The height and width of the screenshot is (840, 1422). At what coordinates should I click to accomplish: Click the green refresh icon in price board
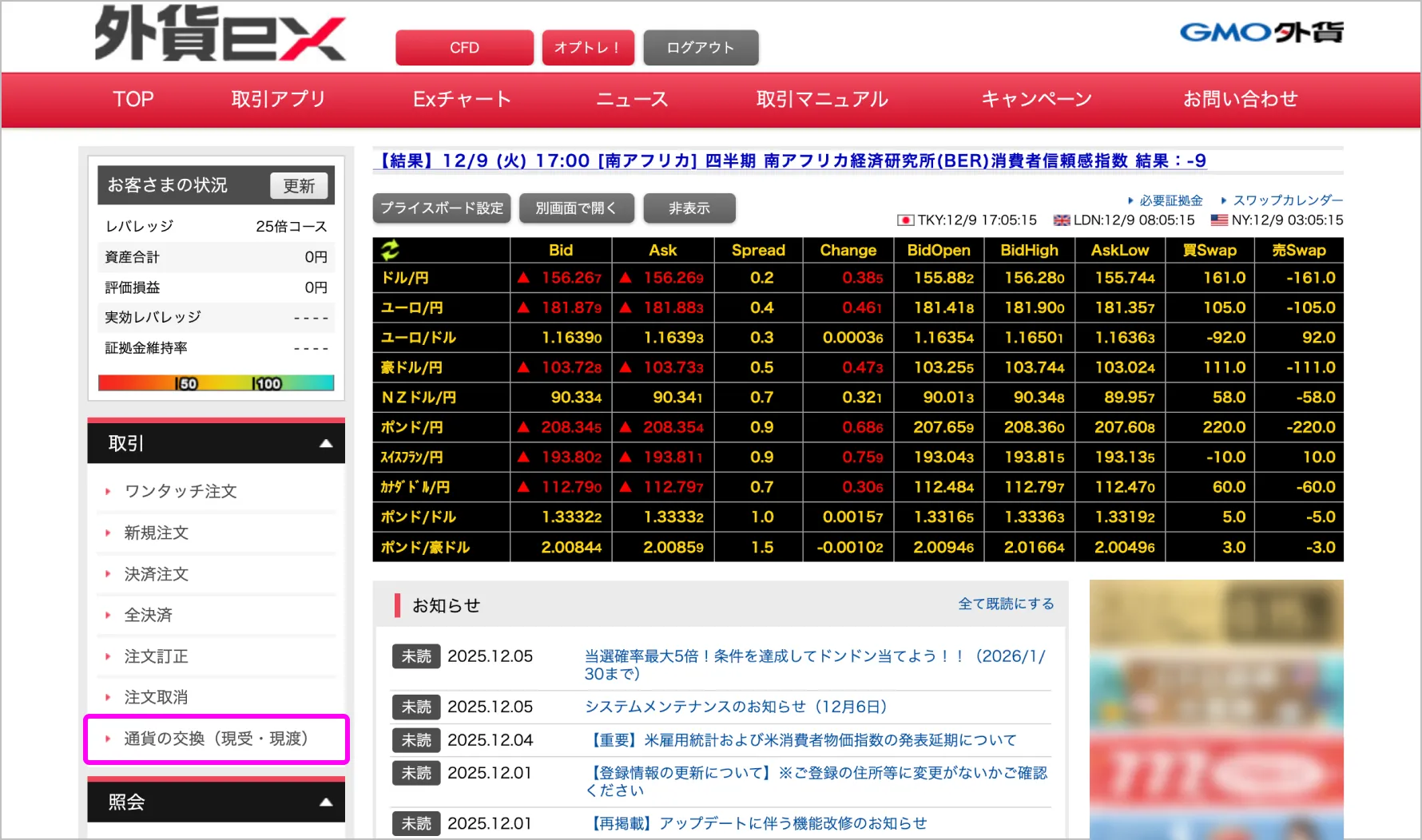[x=390, y=250]
